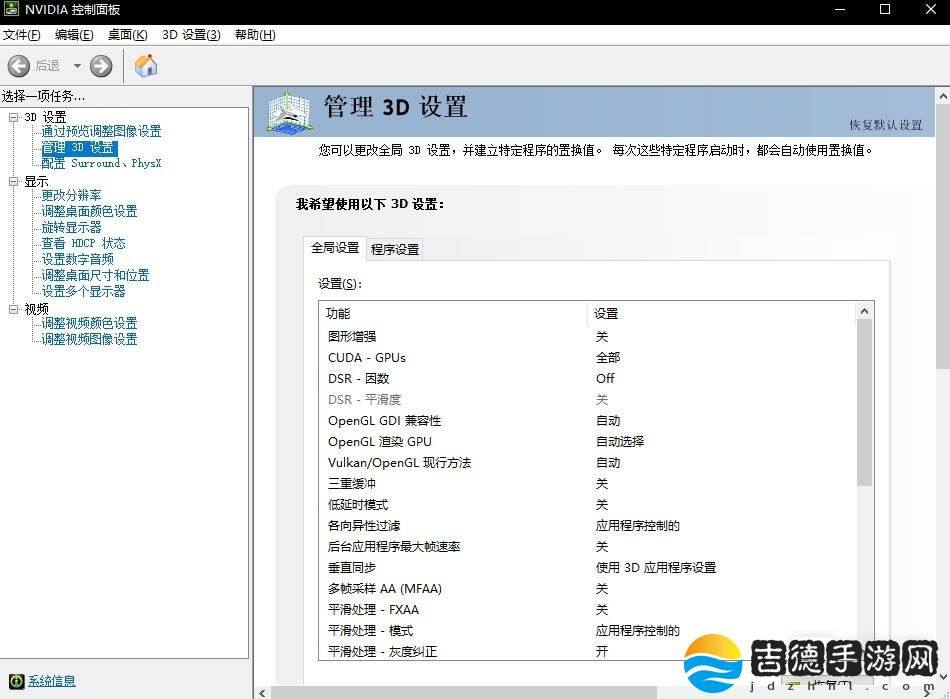Screen dimensions: 950x699
Task: Select the 低延时模式 setting row
Action: [x=588, y=505]
